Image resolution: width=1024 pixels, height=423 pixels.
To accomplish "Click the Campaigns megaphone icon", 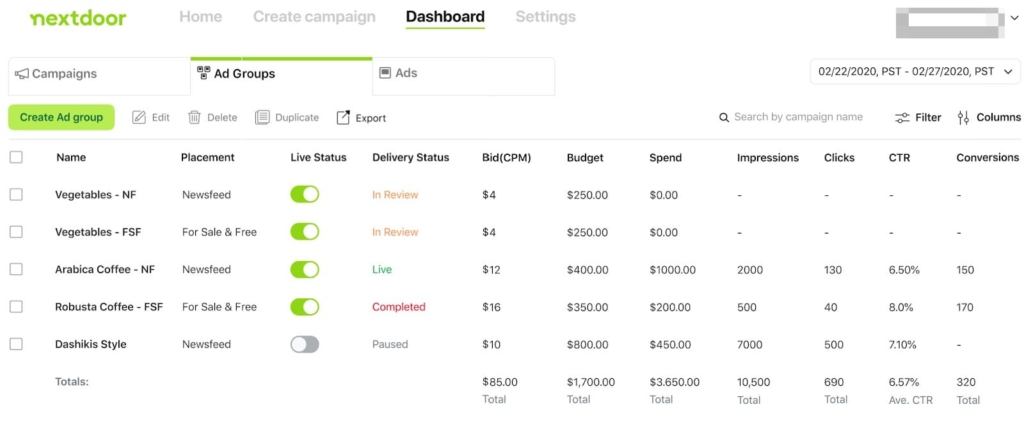I will point(22,74).
